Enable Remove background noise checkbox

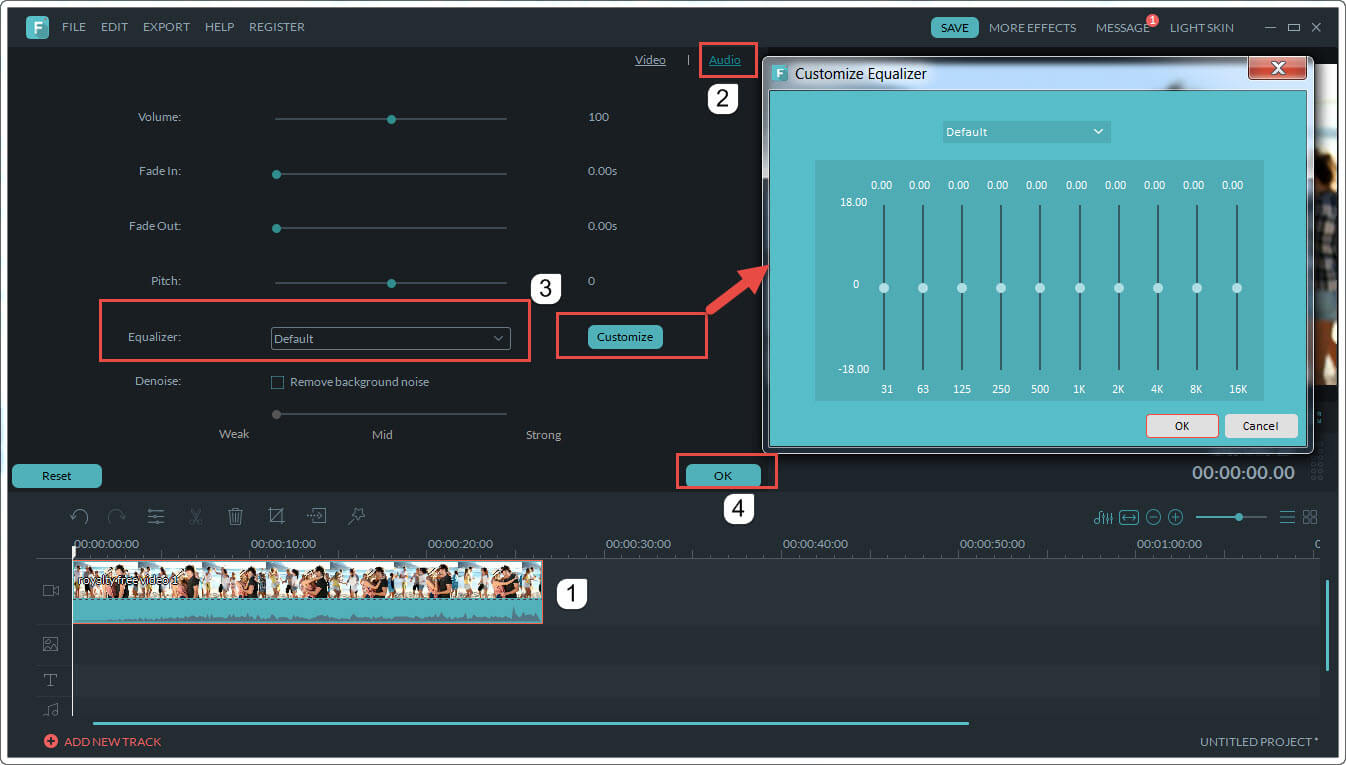pos(278,382)
